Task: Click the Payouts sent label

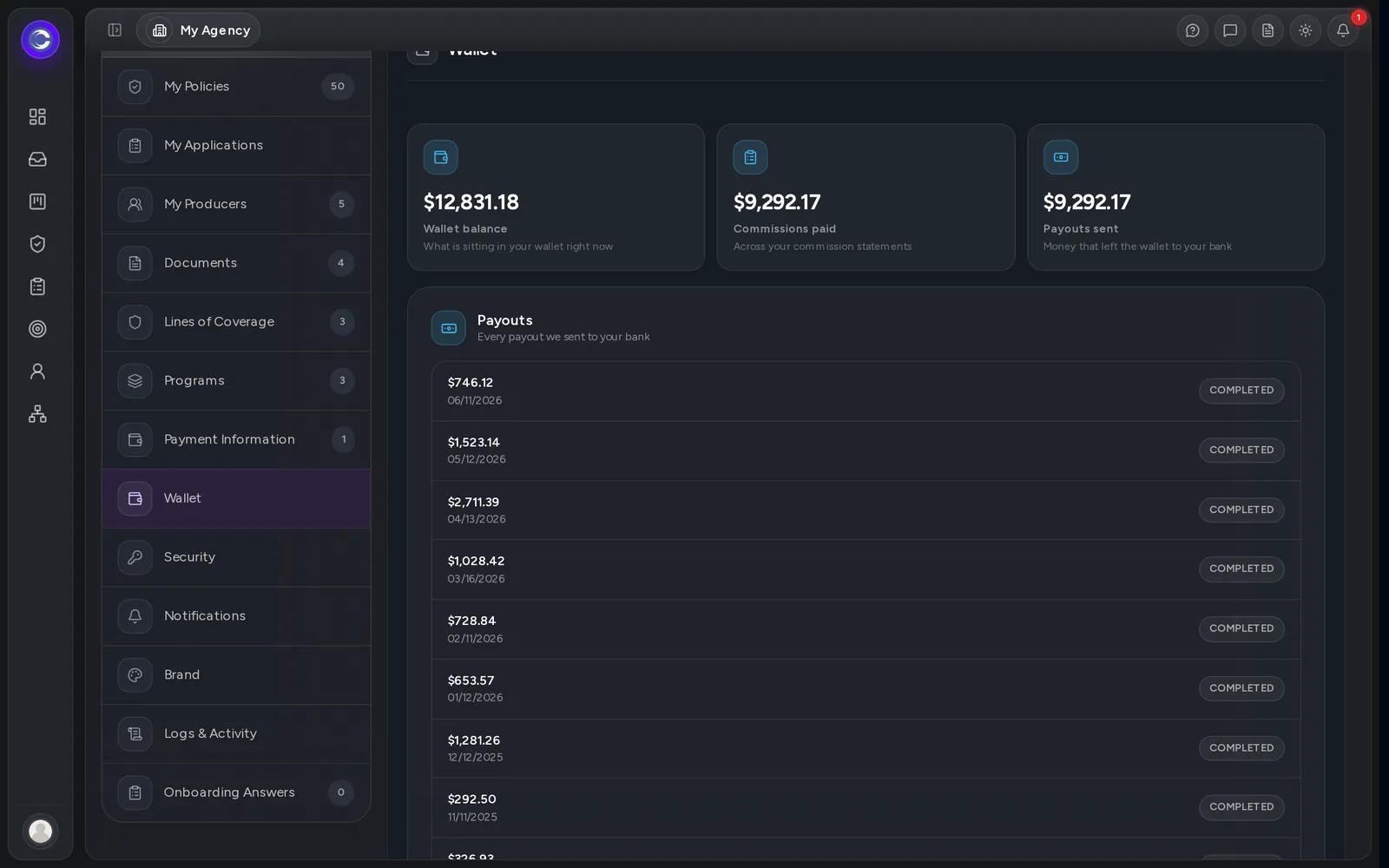Action: [1081, 229]
